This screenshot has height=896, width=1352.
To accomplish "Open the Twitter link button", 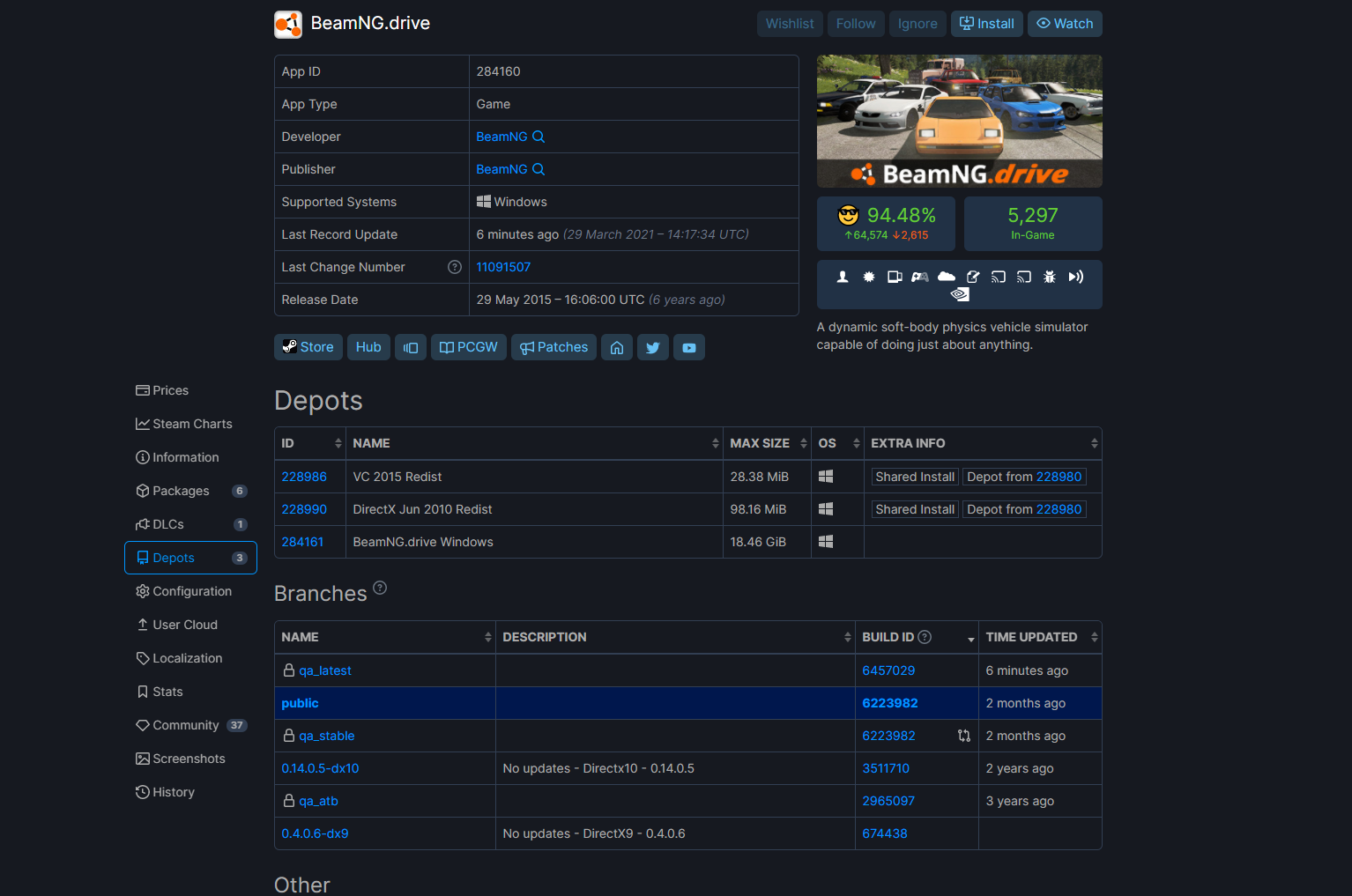I will [653, 347].
